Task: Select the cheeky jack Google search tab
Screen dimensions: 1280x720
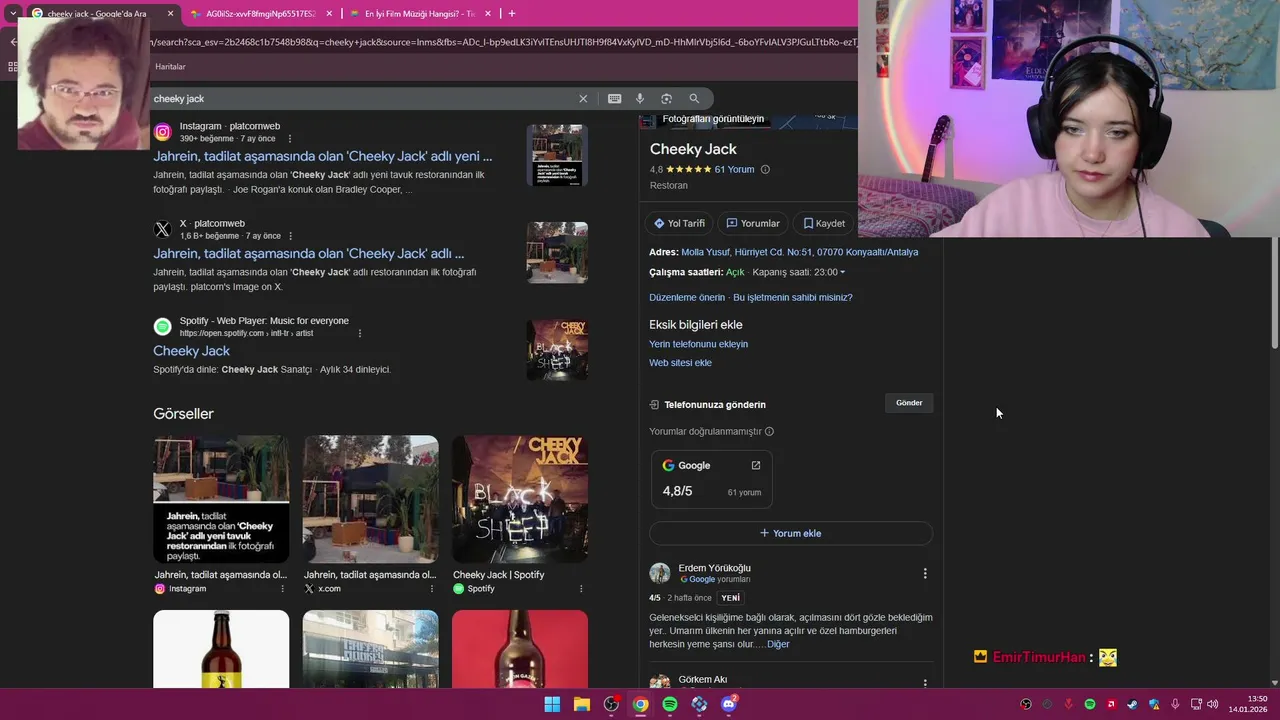Action: tap(97, 14)
